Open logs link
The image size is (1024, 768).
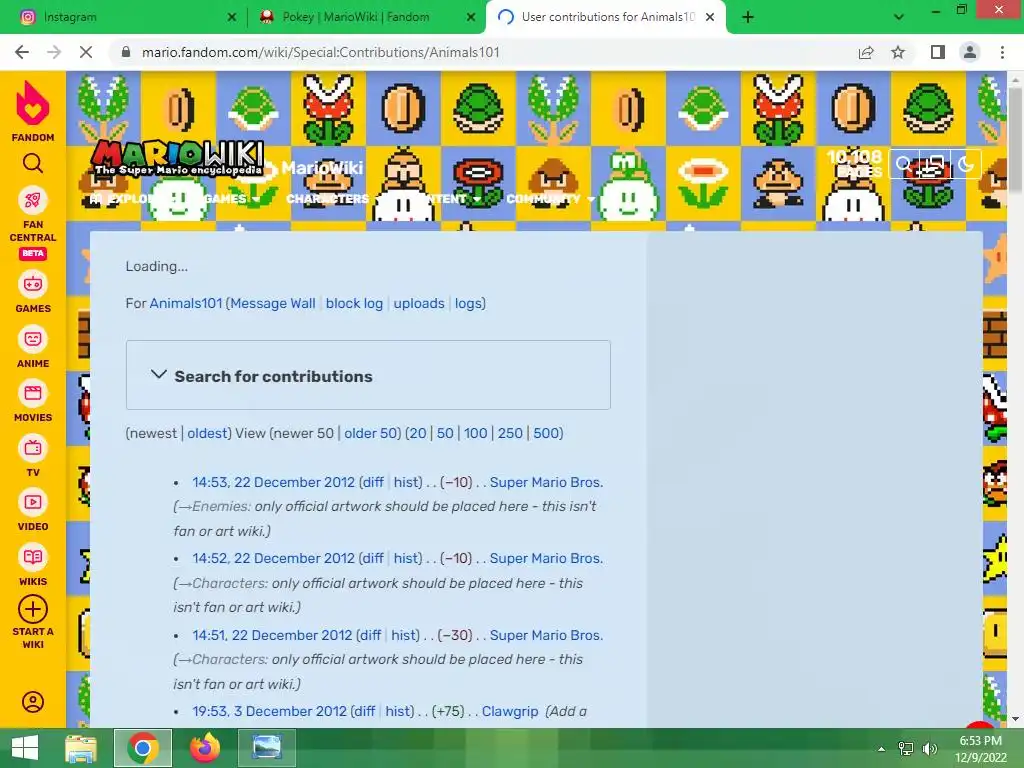click(468, 303)
